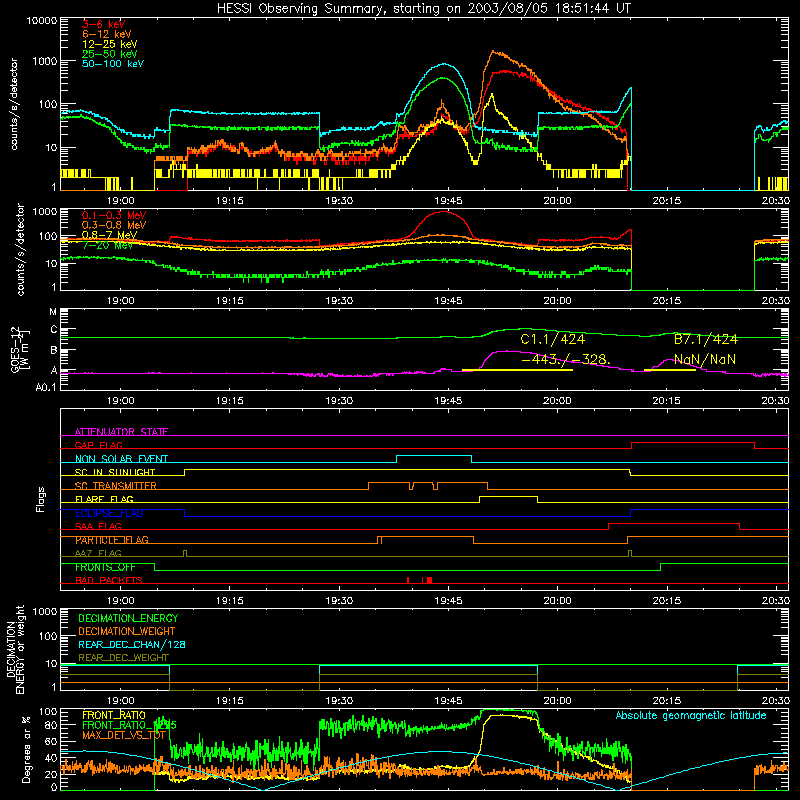Click the Degrees or % axis title
This screenshot has height=800, width=800.
[x=26, y=750]
